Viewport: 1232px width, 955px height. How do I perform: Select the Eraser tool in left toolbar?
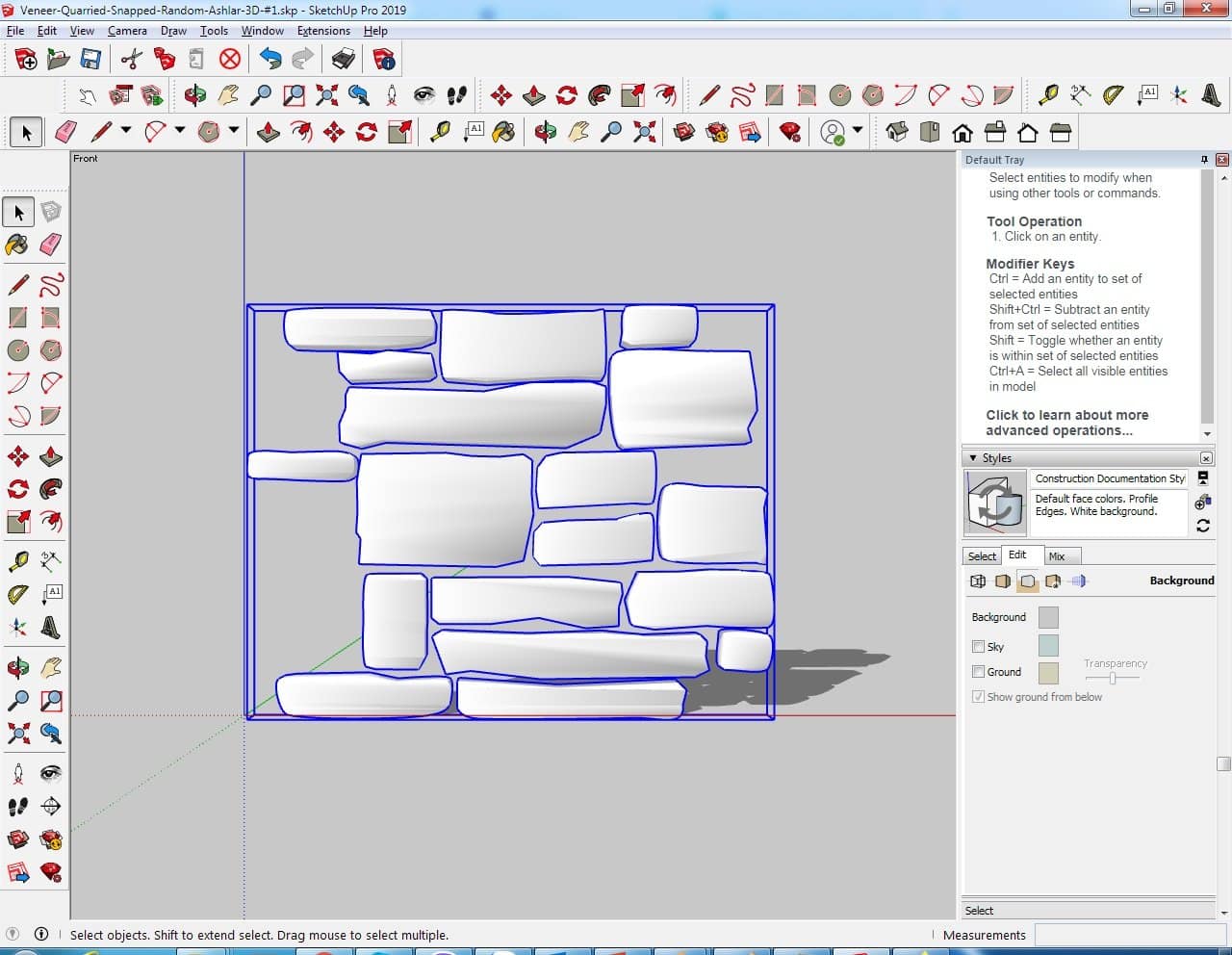coord(51,245)
